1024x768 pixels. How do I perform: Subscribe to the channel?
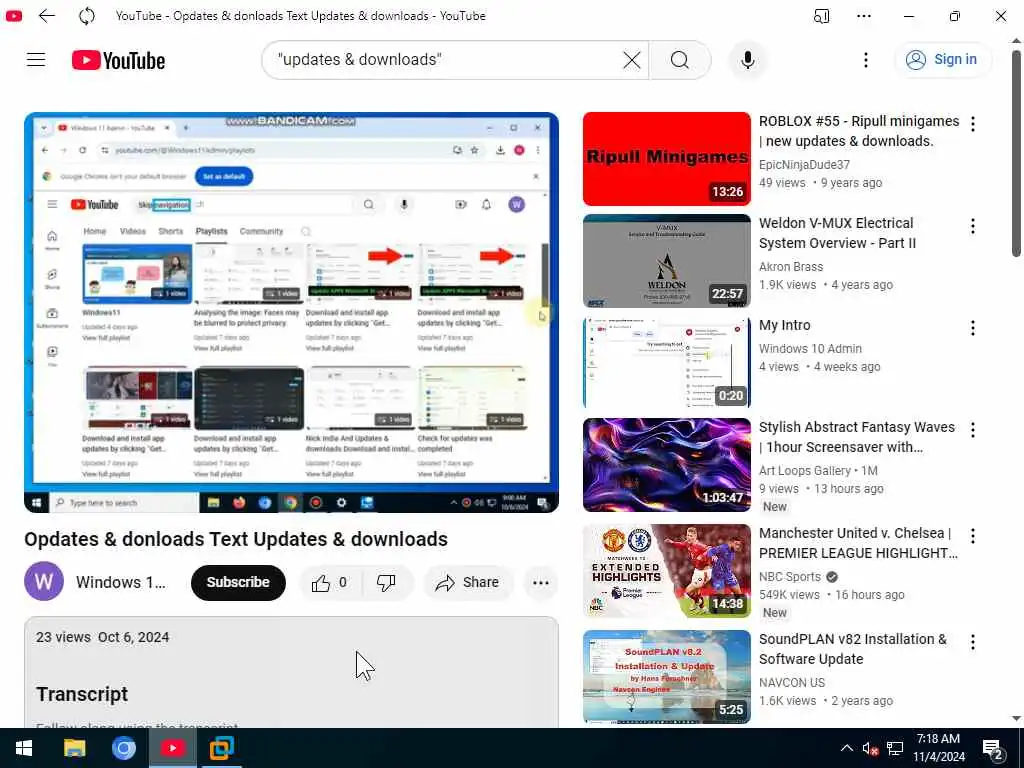pyautogui.click(x=238, y=582)
